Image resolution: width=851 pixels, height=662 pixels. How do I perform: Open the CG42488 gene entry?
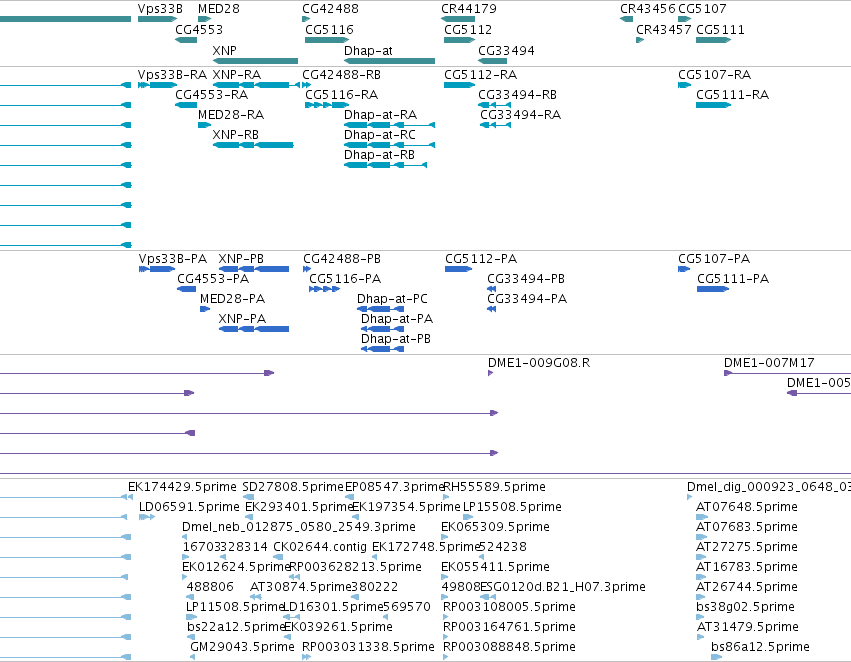point(306,19)
